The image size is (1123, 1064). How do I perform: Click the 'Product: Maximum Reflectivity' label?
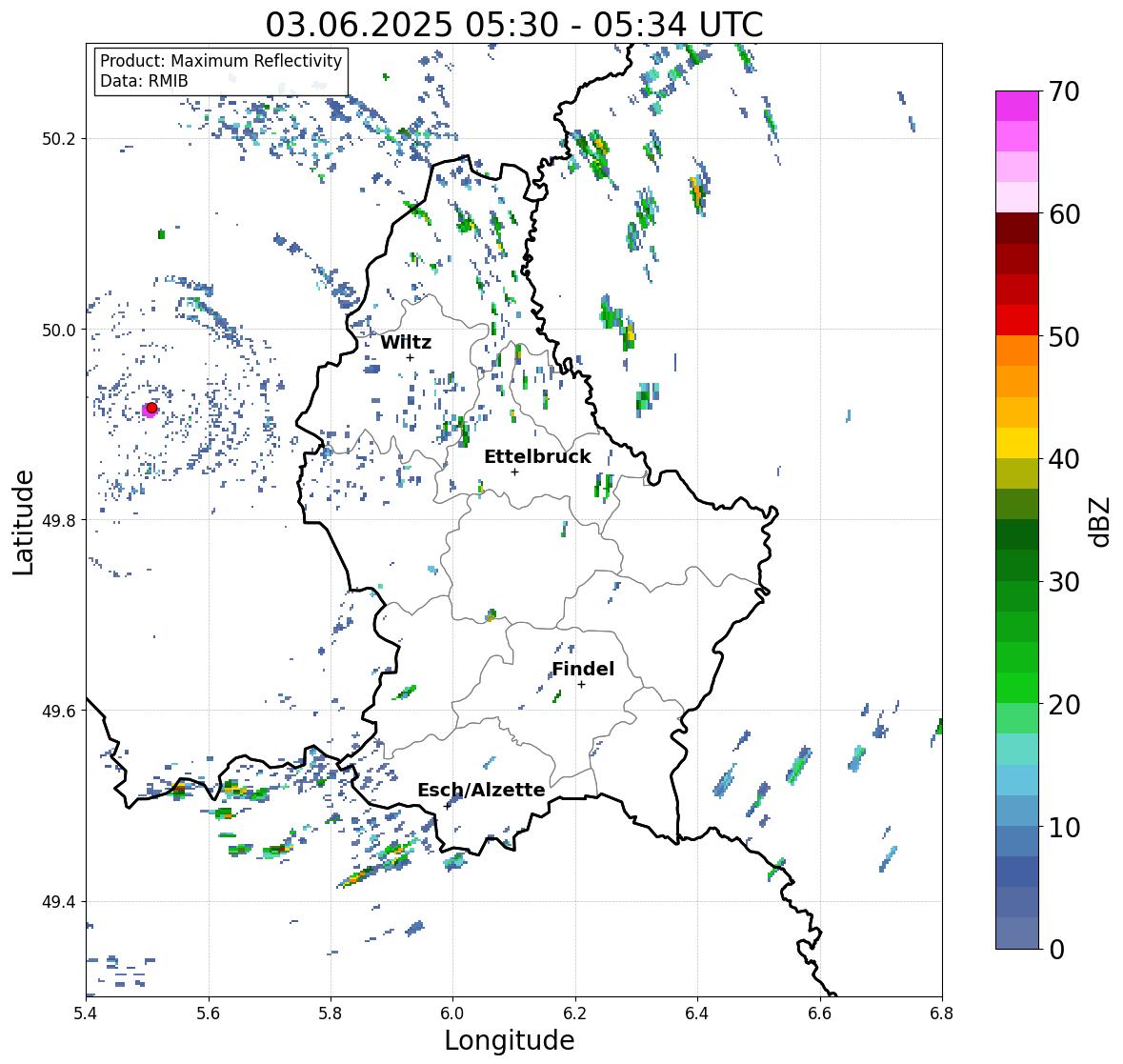(x=221, y=61)
